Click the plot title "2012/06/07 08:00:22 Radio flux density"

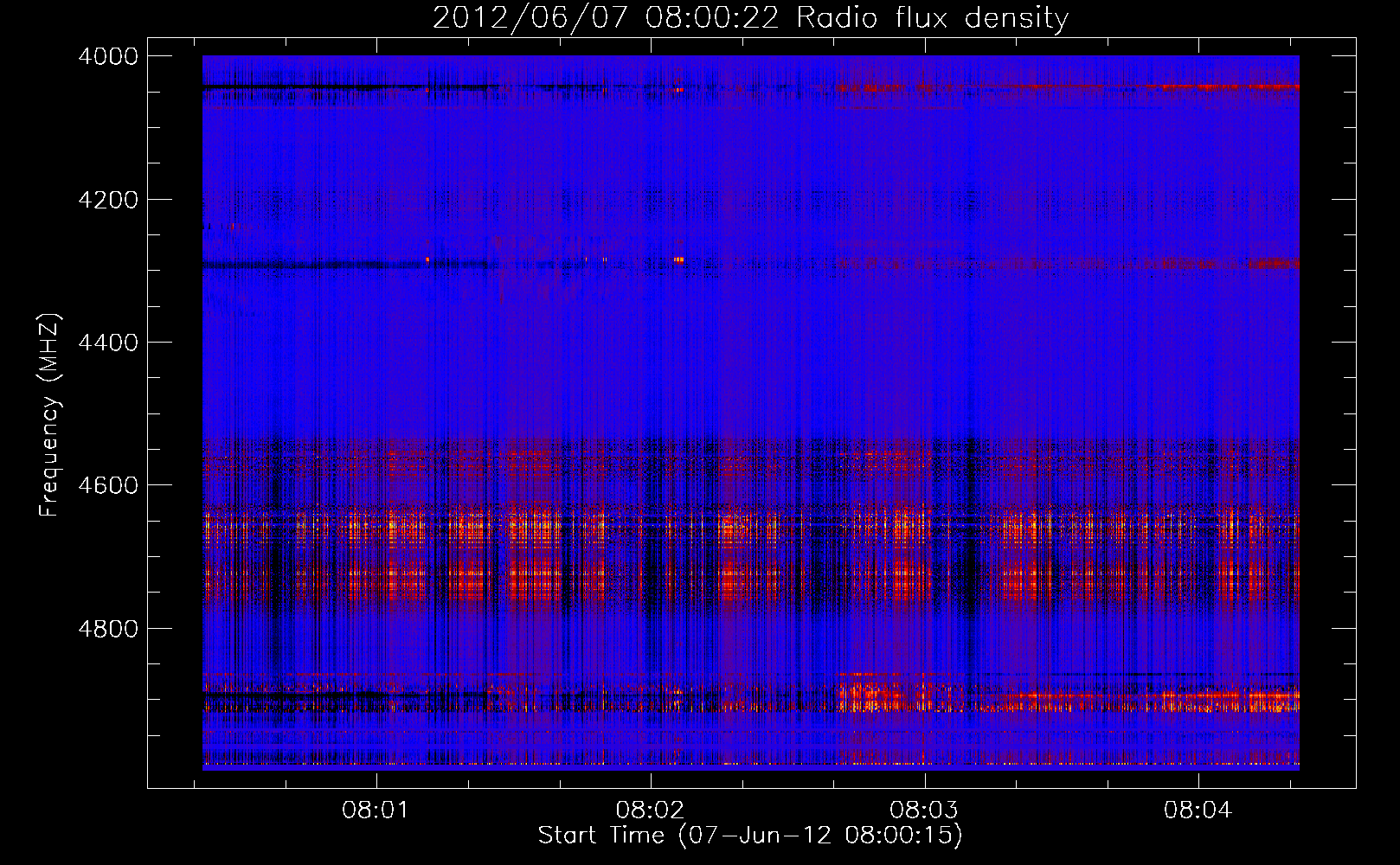[750, 18]
